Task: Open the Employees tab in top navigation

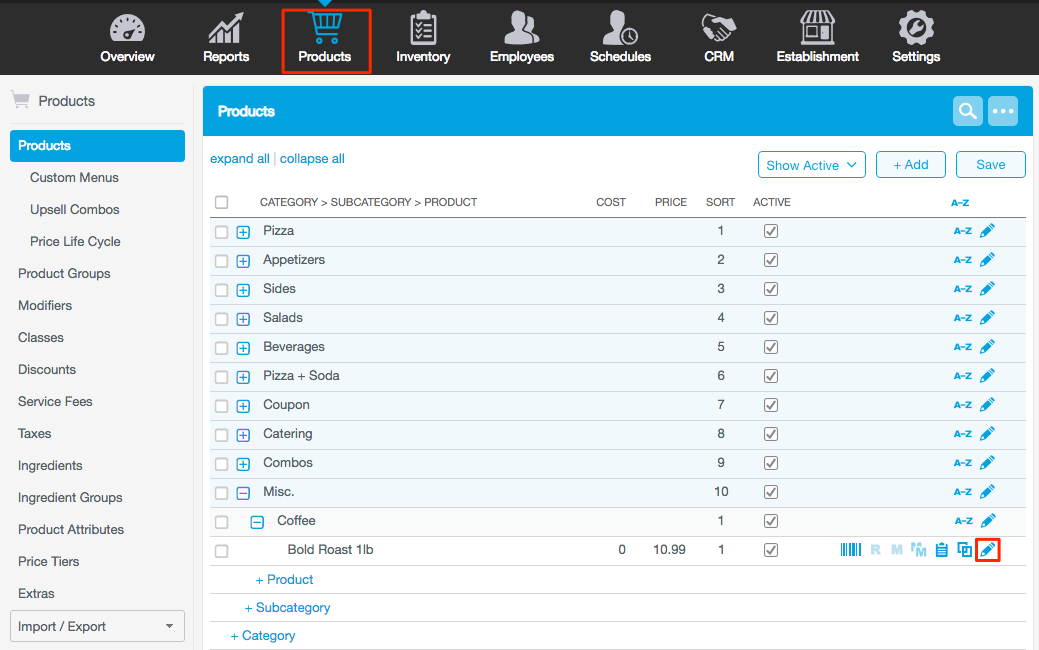Action: (521, 38)
